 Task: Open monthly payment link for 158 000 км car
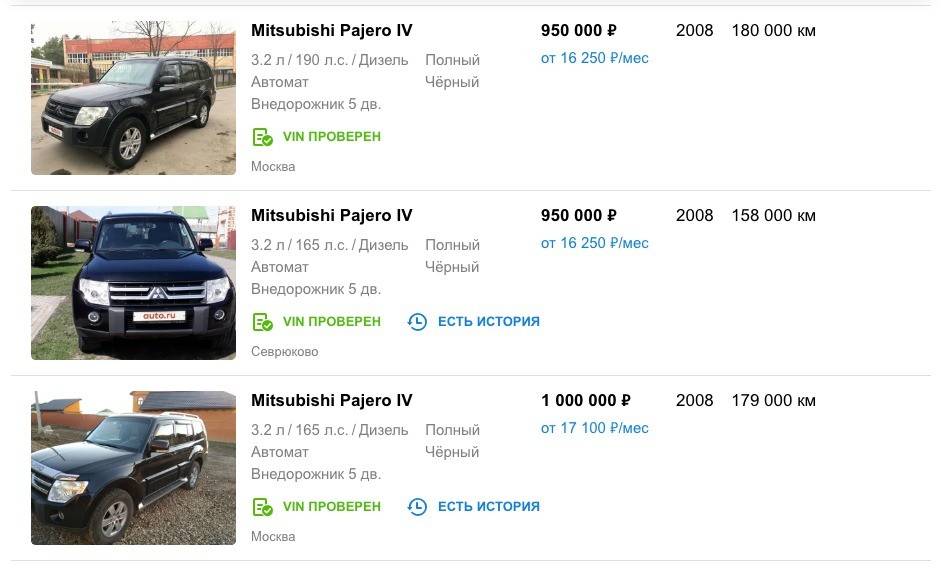click(594, 243)
